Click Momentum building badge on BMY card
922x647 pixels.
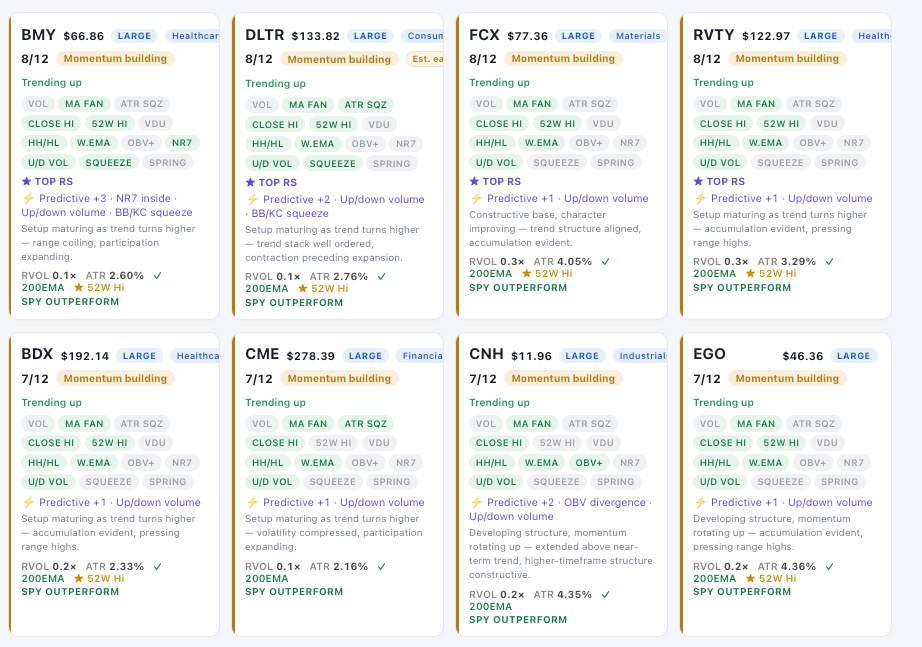(115, 58)
